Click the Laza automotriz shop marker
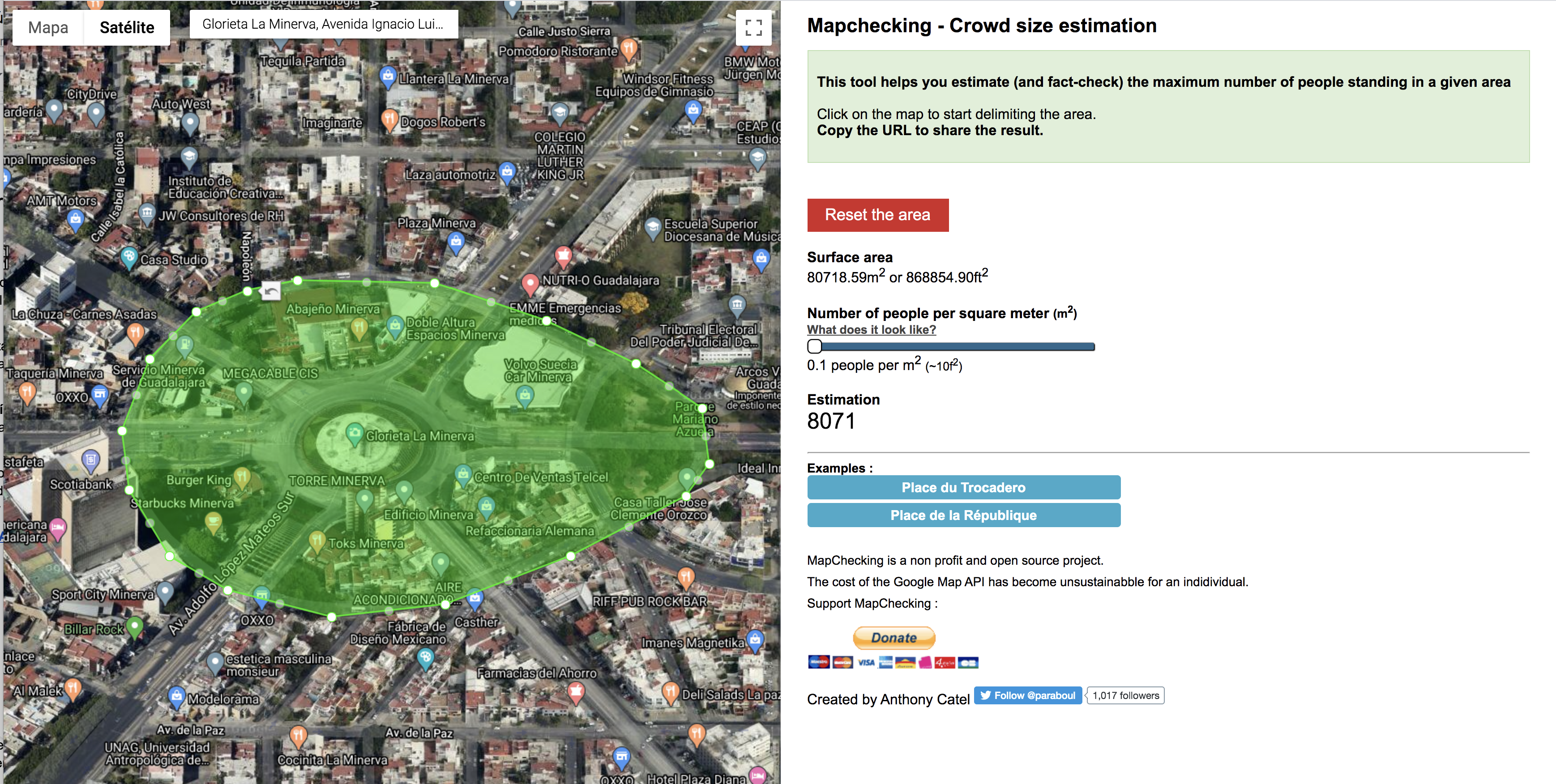 point(507,173)
